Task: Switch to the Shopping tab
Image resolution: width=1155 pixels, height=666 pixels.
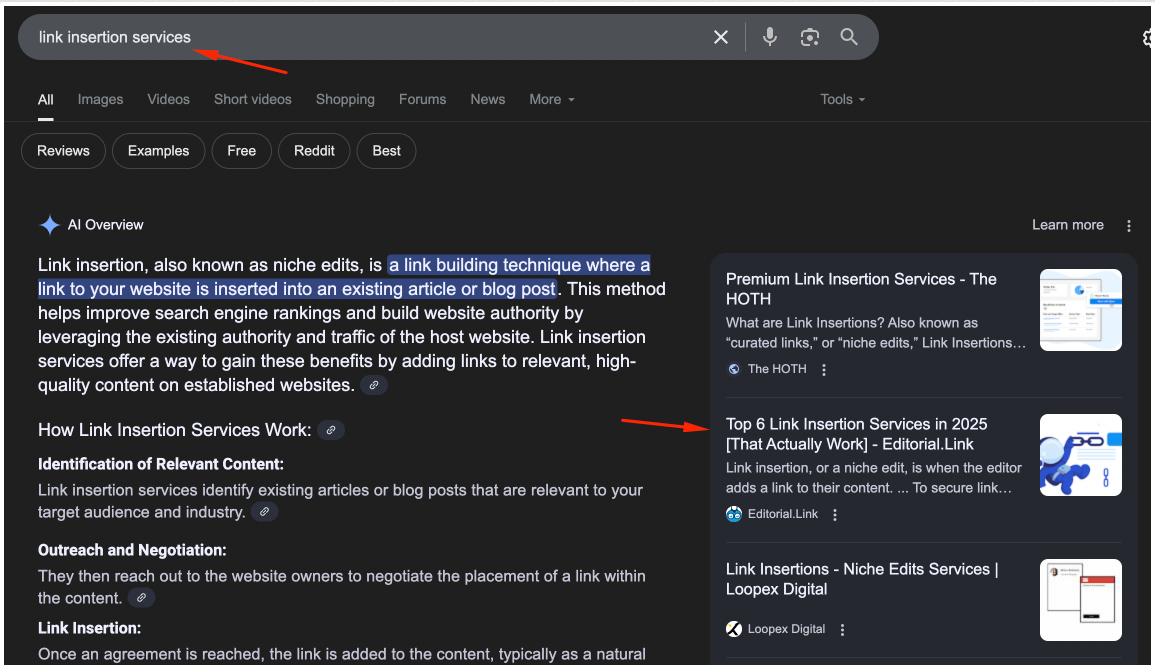Action: click(345, 99)
